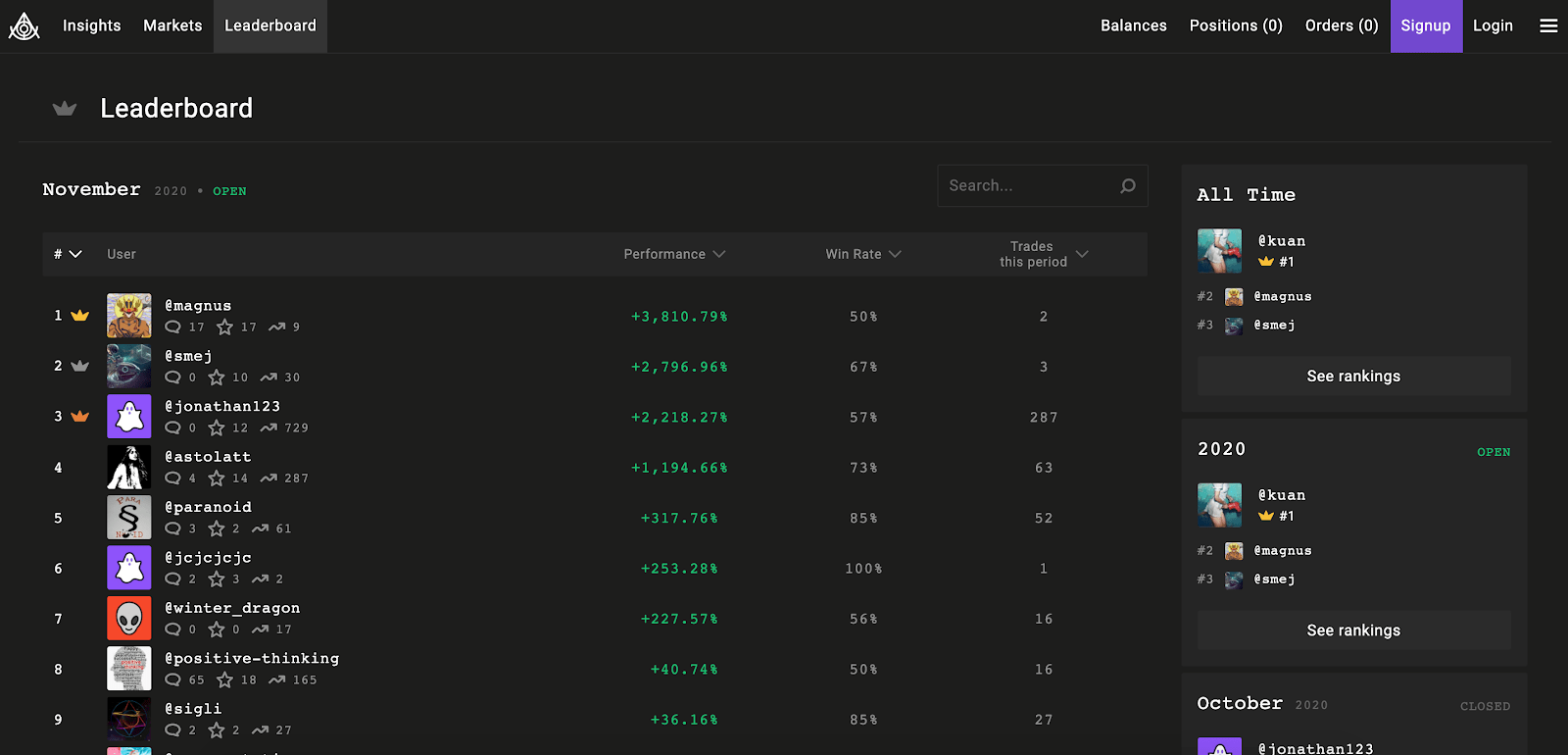Click the crown in @jonathan123 row

point(80,417)
